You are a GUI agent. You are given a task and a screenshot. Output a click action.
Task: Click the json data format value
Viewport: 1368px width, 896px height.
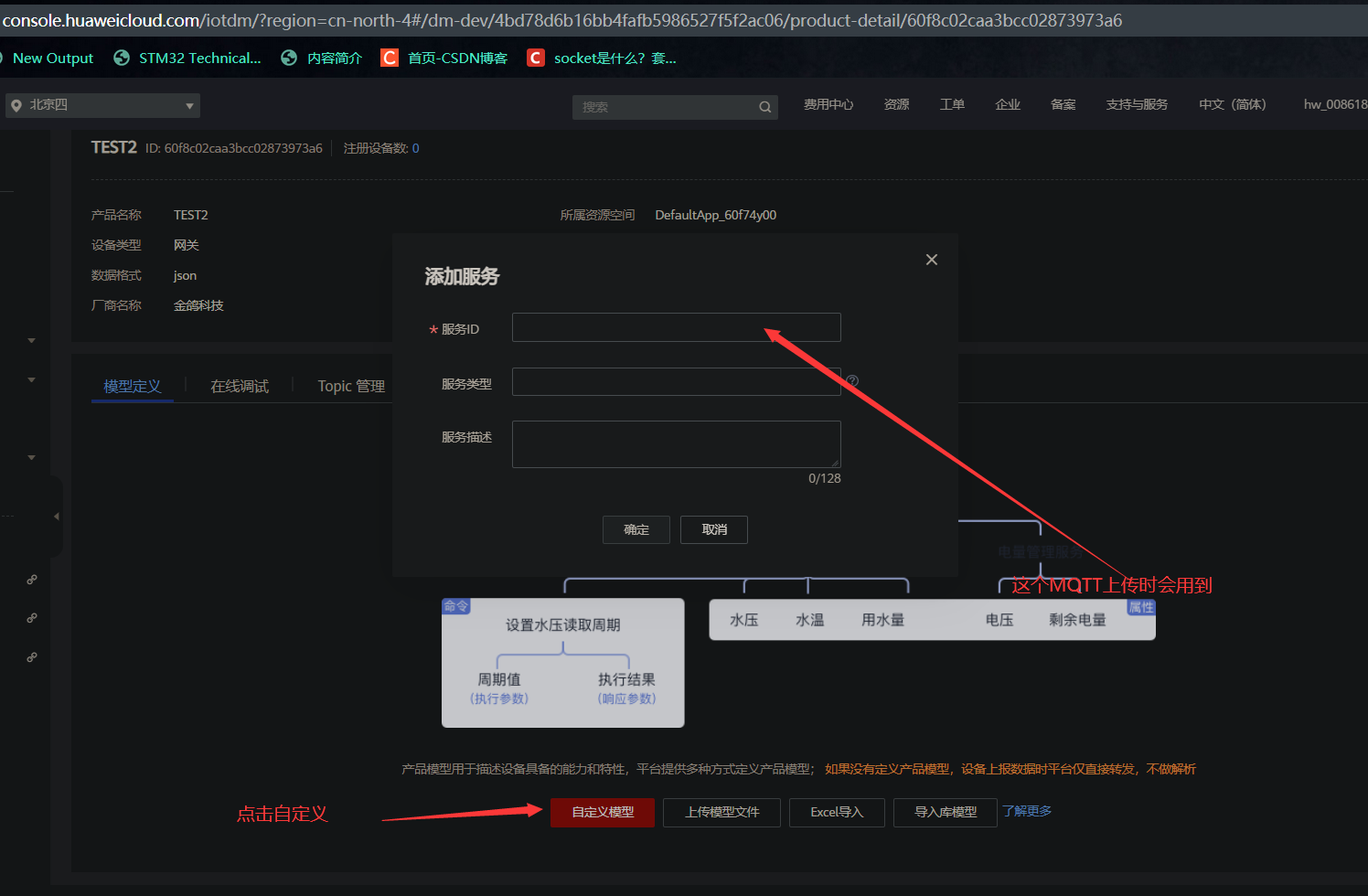coord(185,275)
